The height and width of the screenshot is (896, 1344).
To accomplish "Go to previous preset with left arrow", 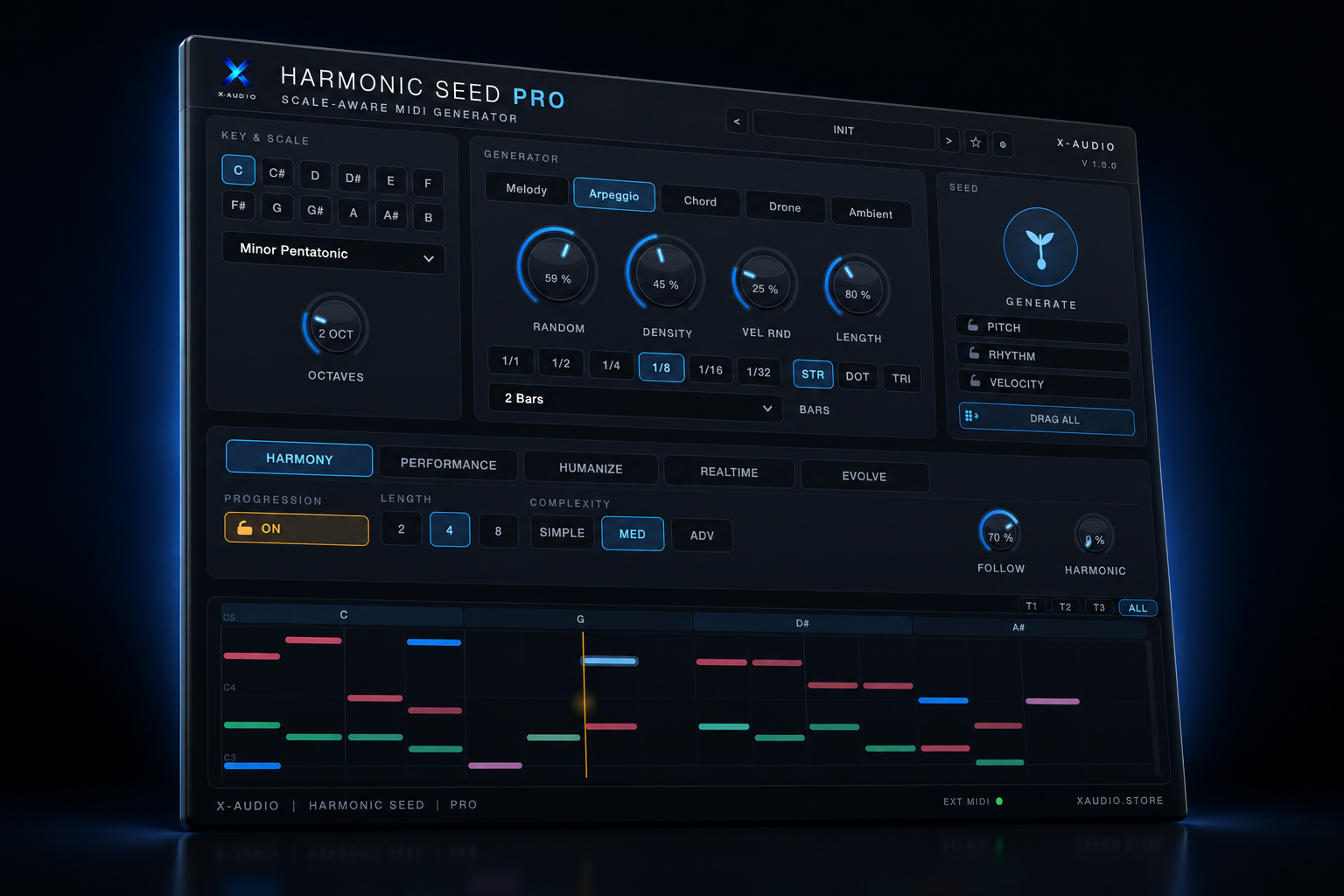I will click(737, 121).
